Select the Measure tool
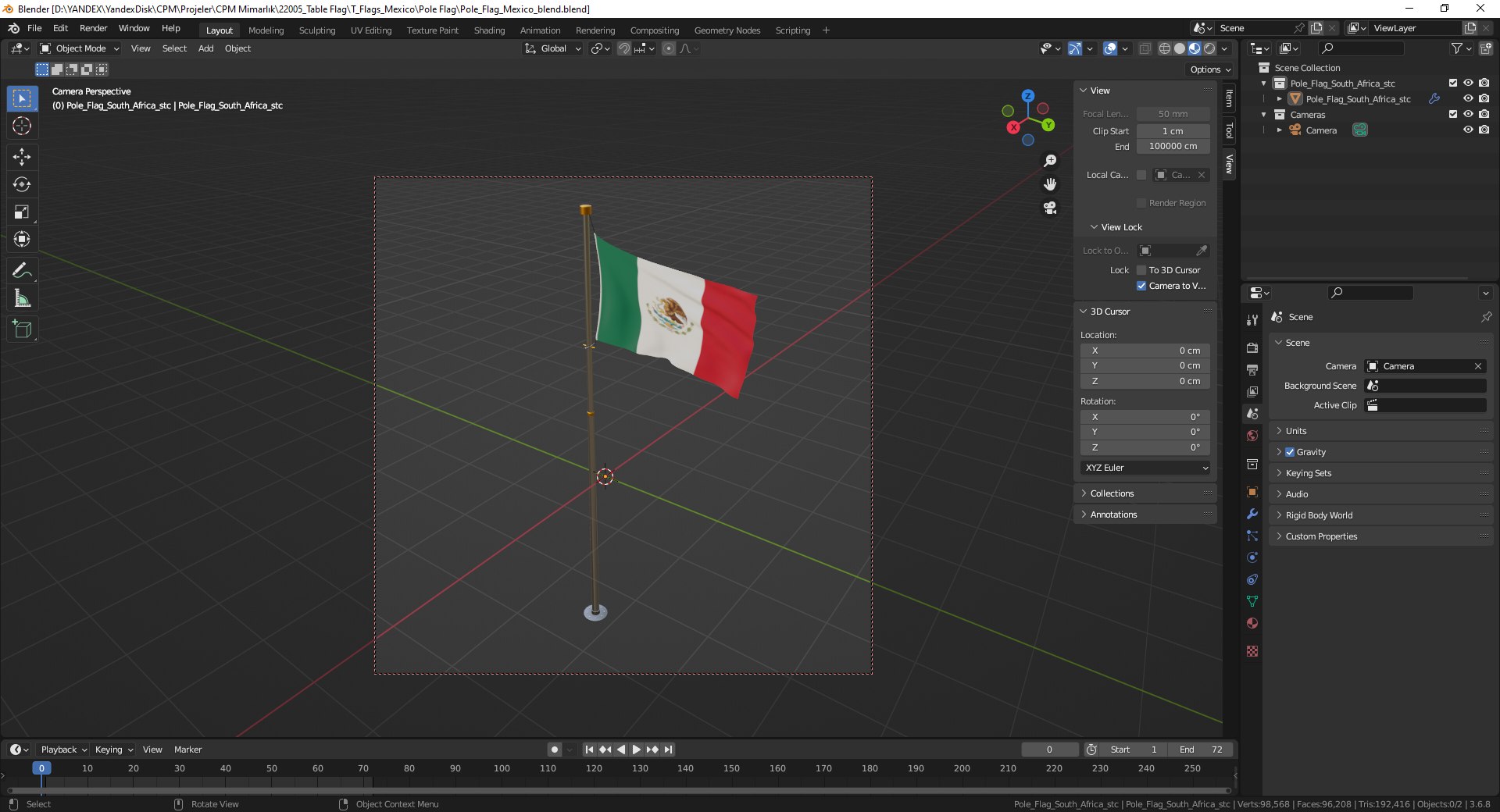 22,298
